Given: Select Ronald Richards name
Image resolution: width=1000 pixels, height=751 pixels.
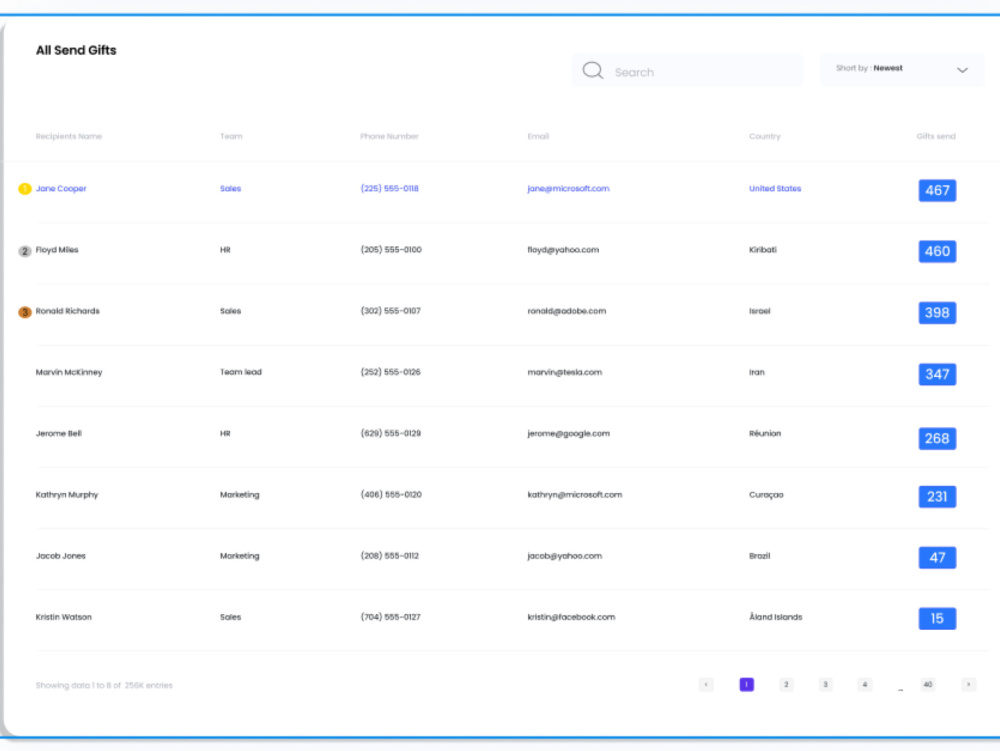Looking at the screenshot, I should [x=68, y=311].
